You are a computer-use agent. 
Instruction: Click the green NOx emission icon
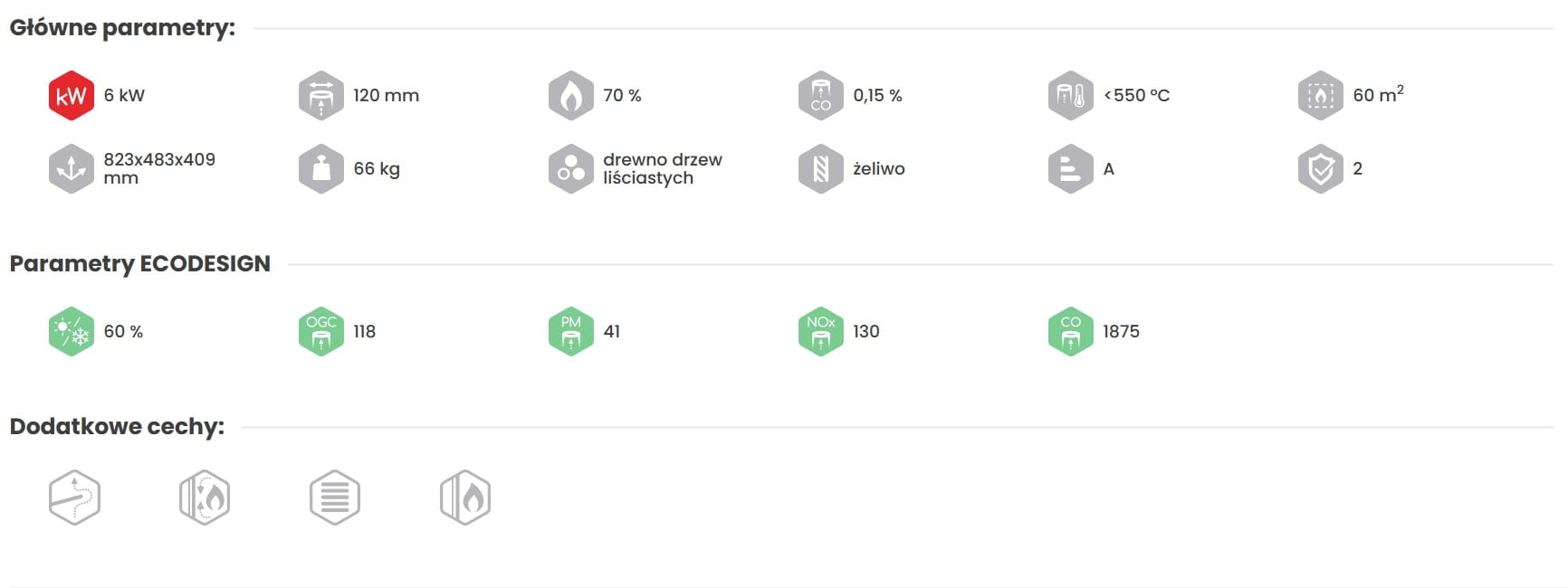821,331
